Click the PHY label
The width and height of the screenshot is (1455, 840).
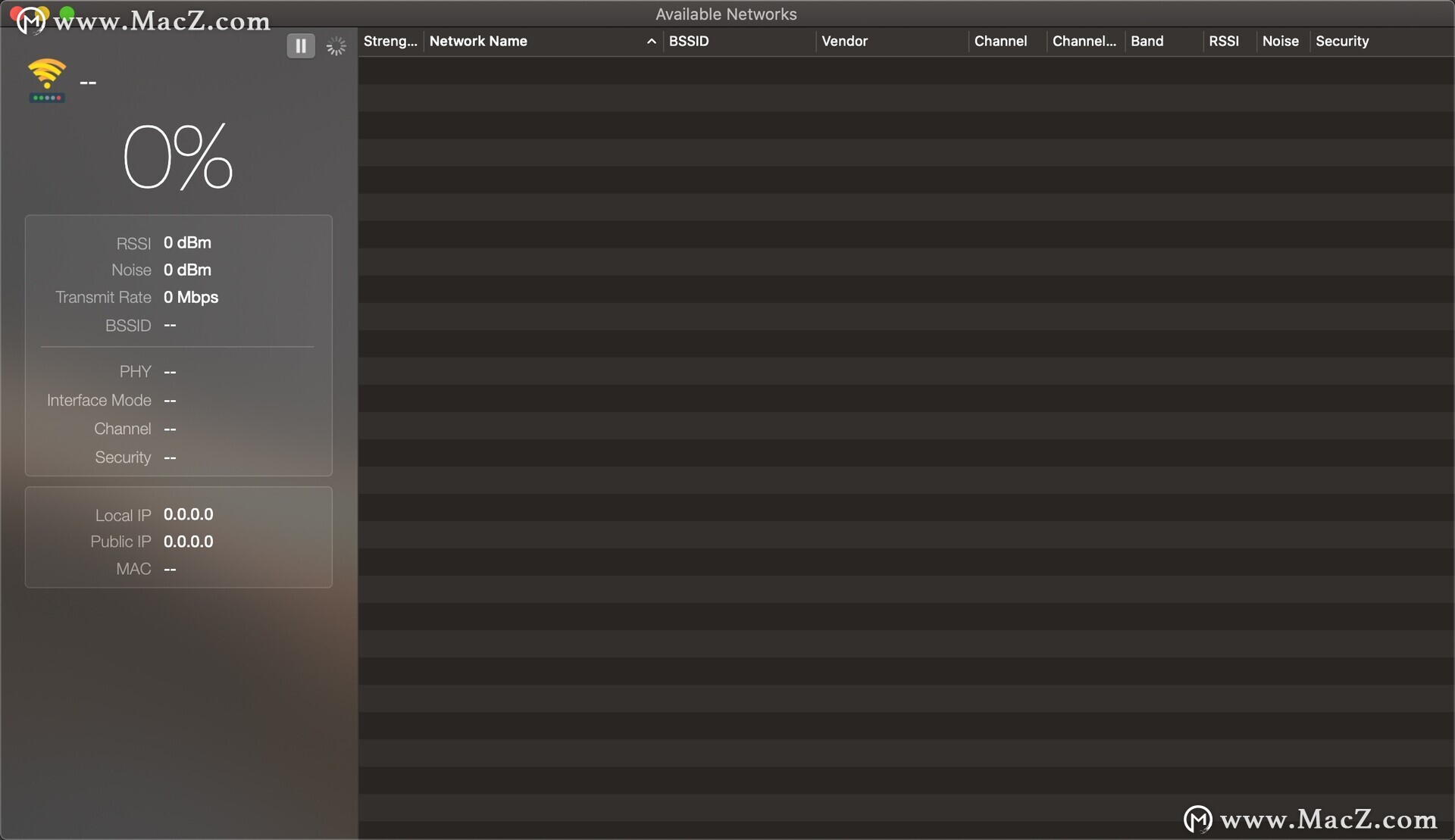click(x=136, y=372)
